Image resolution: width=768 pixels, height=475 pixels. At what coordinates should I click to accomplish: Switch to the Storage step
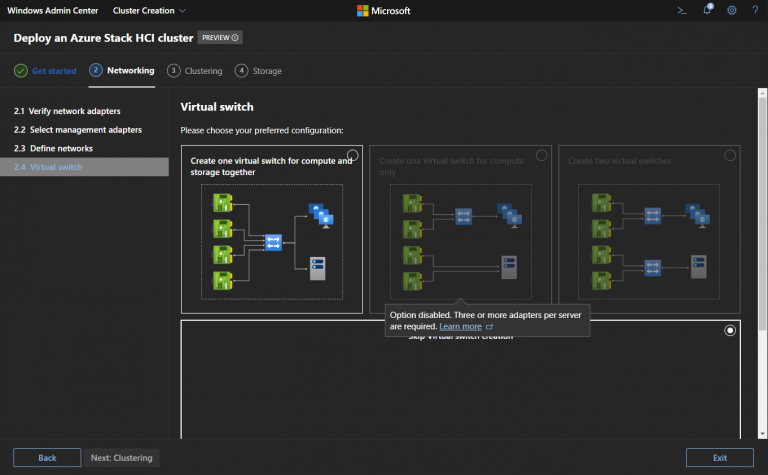(258, 71)
